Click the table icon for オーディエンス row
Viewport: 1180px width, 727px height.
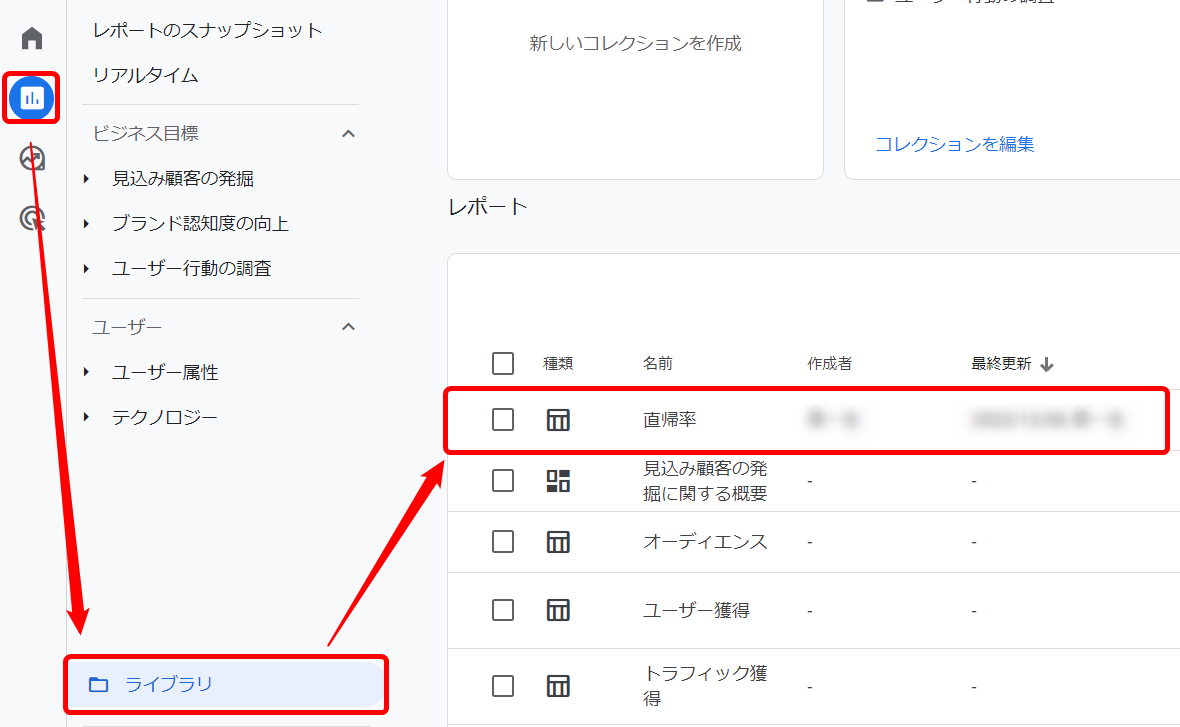[558, 542]
